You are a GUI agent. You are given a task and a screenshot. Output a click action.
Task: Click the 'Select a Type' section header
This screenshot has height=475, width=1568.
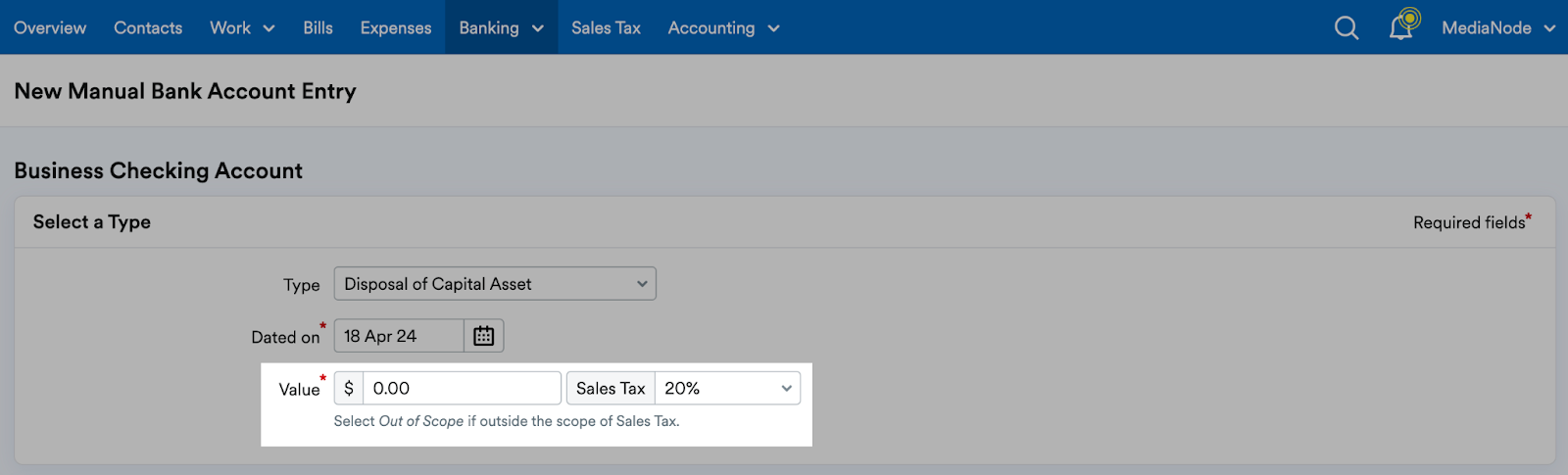[92, 221]
